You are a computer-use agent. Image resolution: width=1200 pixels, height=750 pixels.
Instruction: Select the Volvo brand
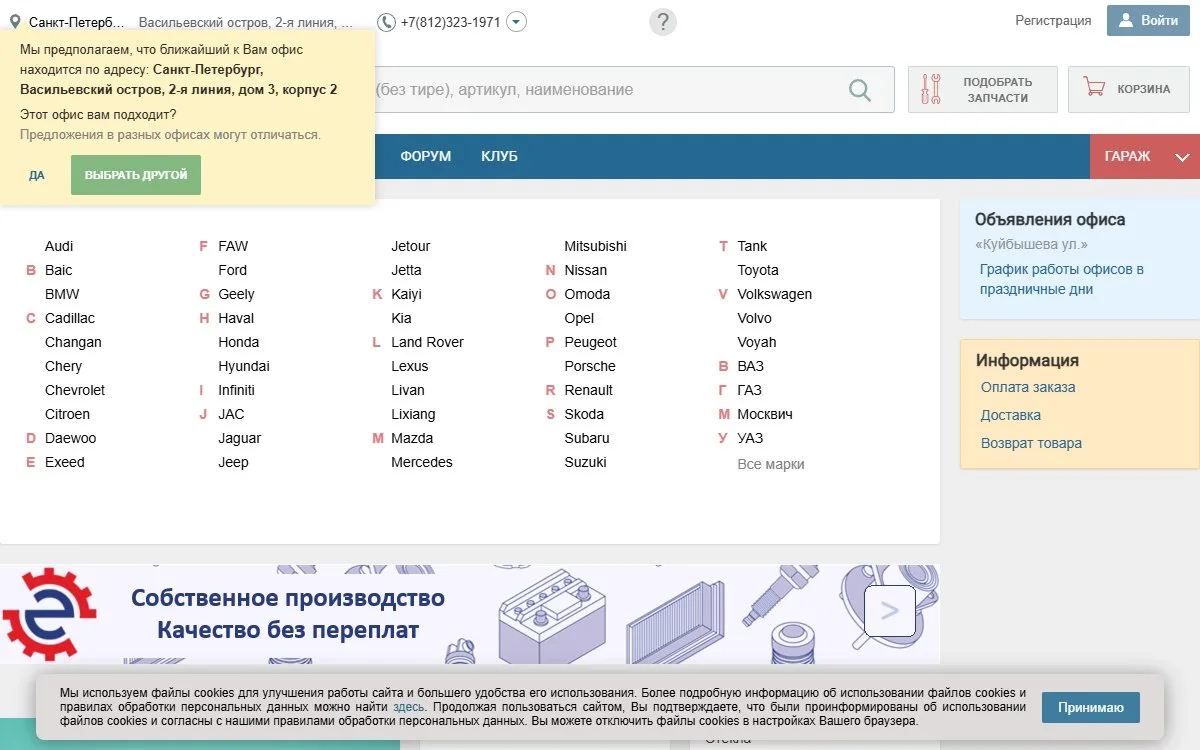point(755,318)
